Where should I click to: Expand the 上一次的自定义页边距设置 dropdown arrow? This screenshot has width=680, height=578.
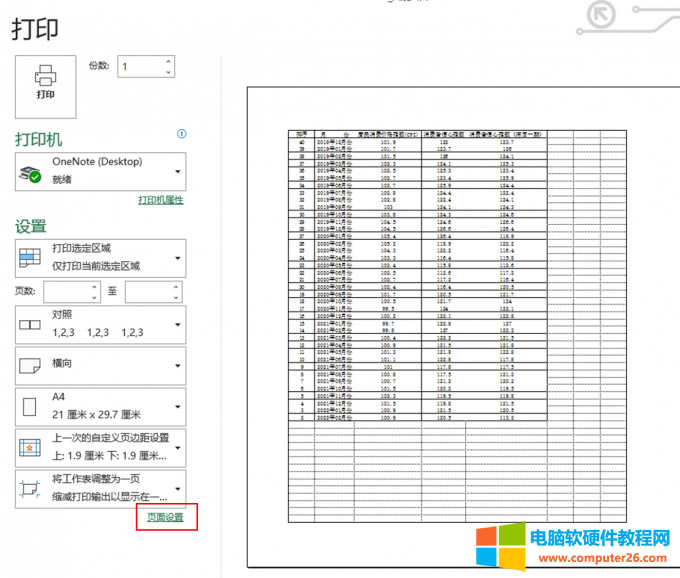177,448
